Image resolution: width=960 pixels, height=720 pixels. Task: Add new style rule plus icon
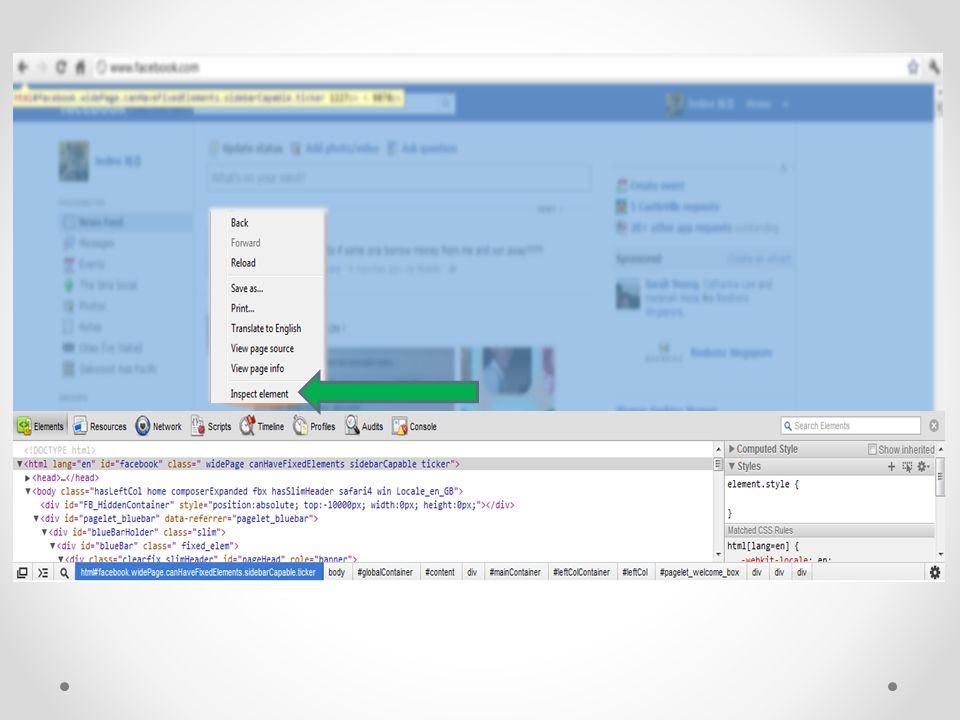coord(891,467)
